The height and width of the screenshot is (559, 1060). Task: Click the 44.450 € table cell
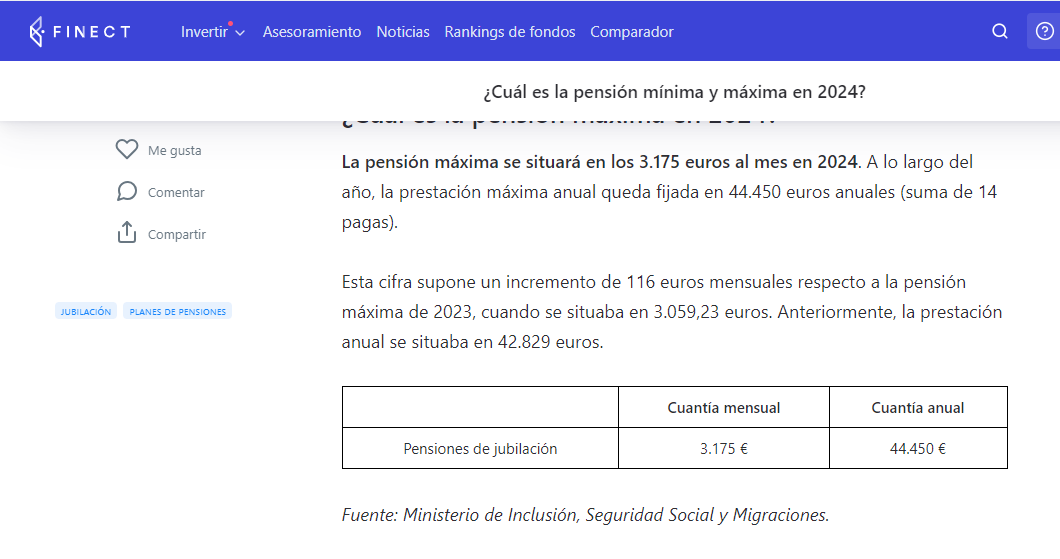918,449
